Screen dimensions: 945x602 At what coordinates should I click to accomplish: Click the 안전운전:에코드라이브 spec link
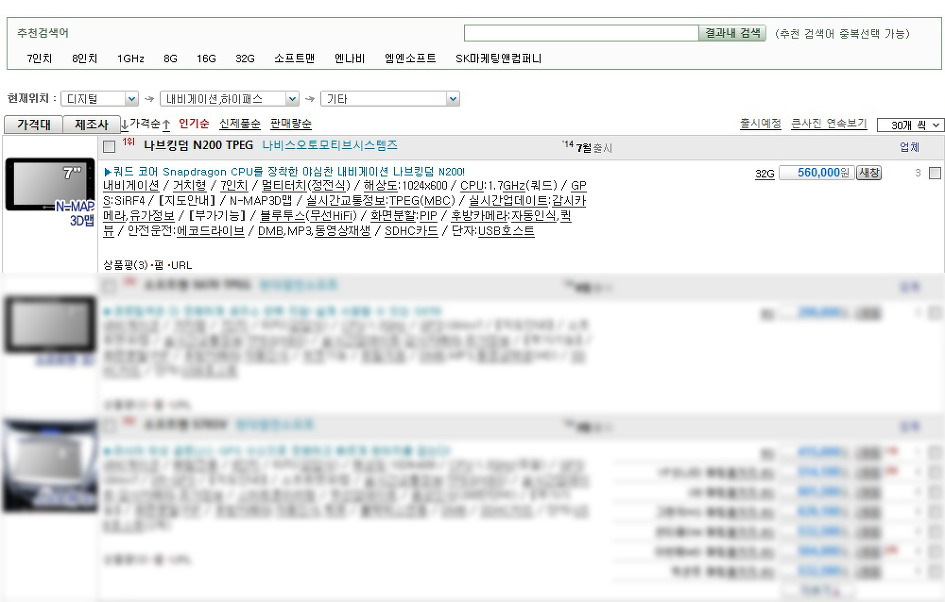[186, 231]
